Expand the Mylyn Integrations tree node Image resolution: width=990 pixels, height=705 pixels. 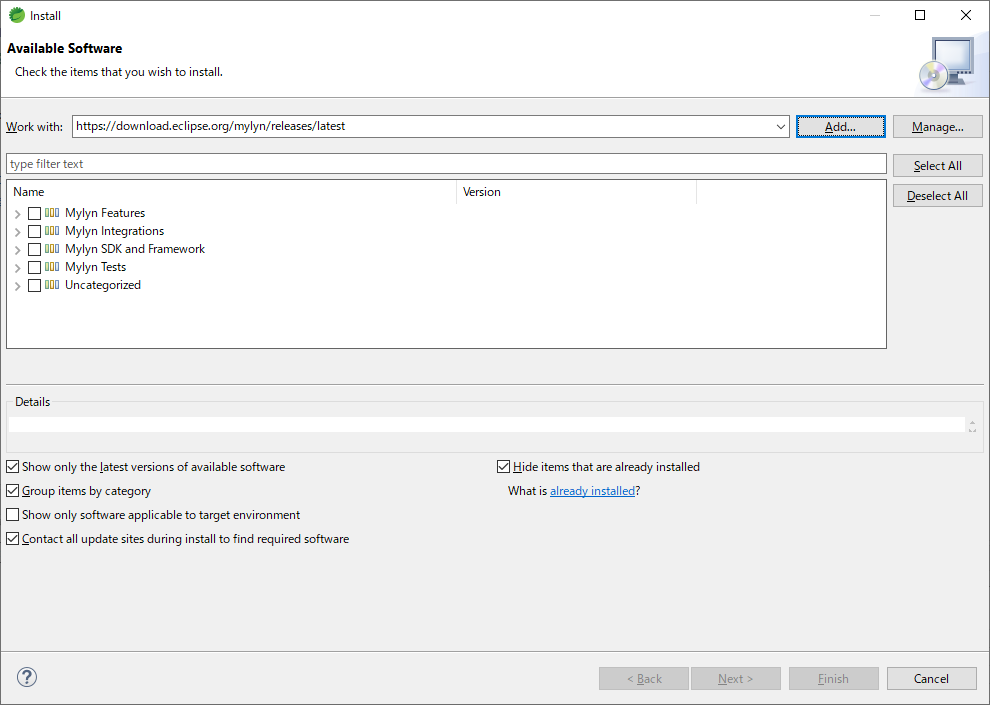click(x=18, y=232)
